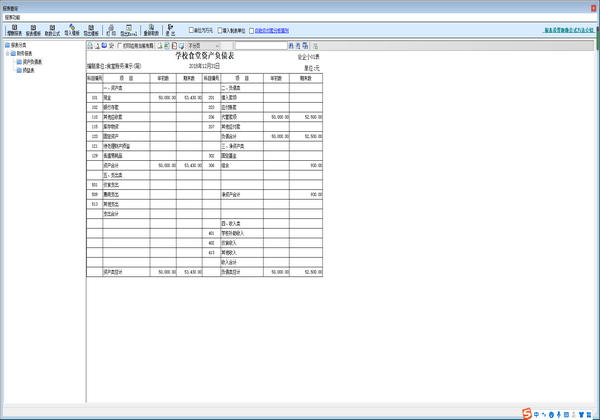
Task: Collapse the 报表分类 root tree node
Action: [8, 46]
